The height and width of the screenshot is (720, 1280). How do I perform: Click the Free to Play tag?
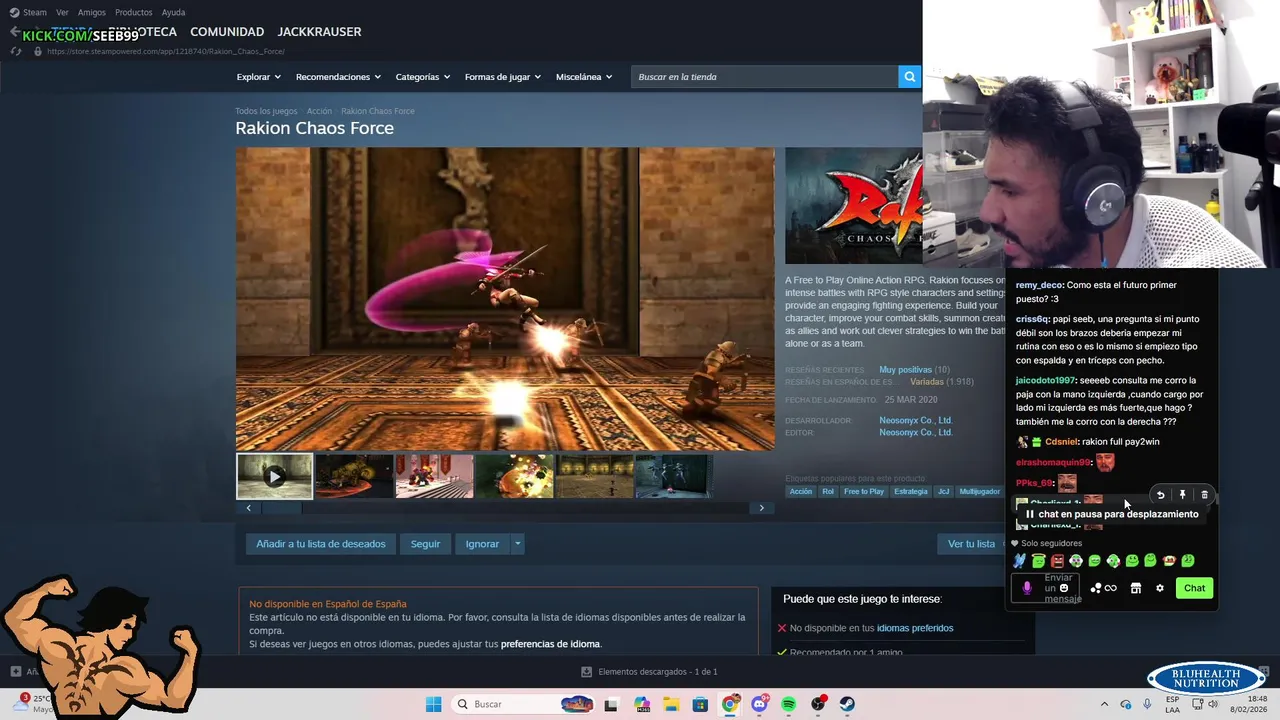tap(863, 491)
